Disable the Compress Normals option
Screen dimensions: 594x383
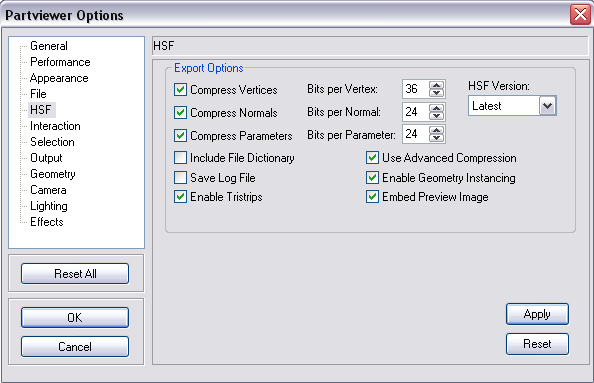180,113
